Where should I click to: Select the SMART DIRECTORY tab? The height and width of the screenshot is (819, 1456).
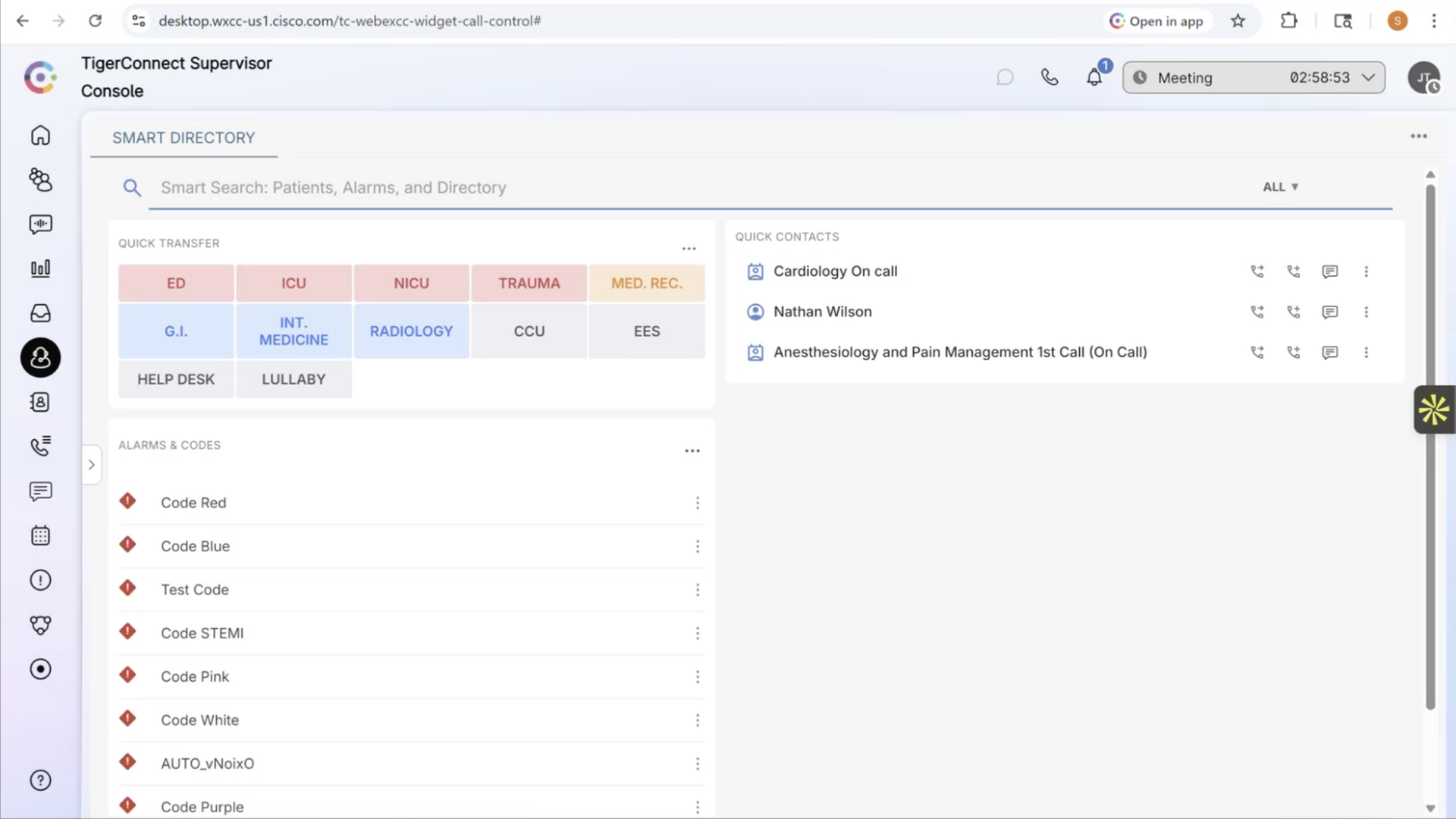[x=184, y=138]
